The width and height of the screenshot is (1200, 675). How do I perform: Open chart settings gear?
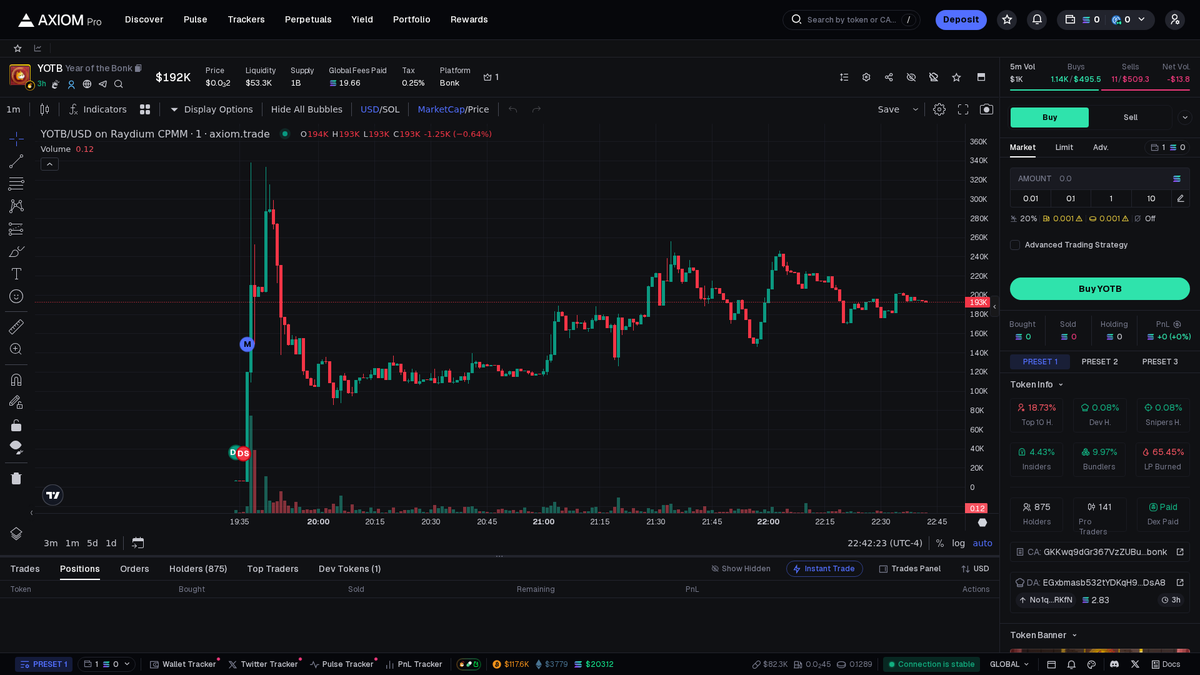coord(939,109)
